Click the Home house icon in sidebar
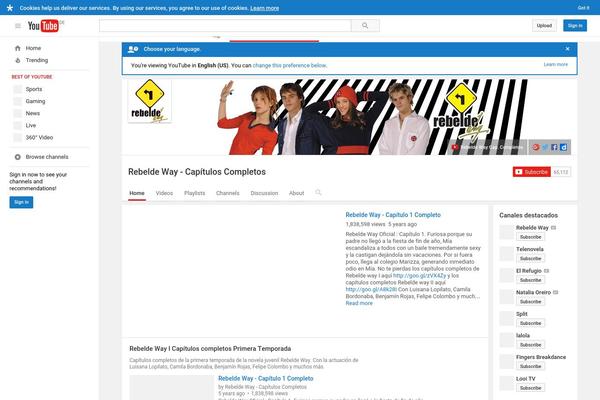The image size is (600, 400). coord(18,48)
